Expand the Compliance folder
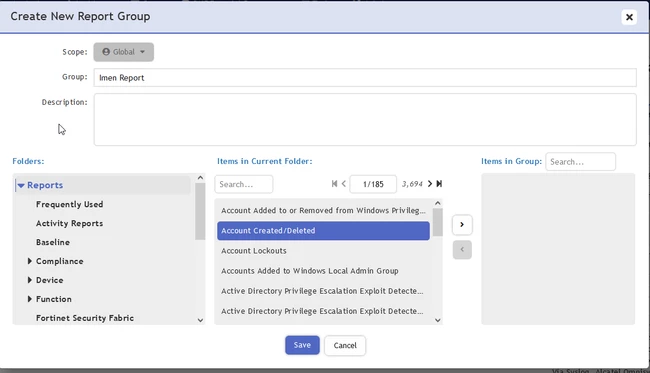This screenshot has width=650, height=373. pyautogui.click(x=29, y=261)
